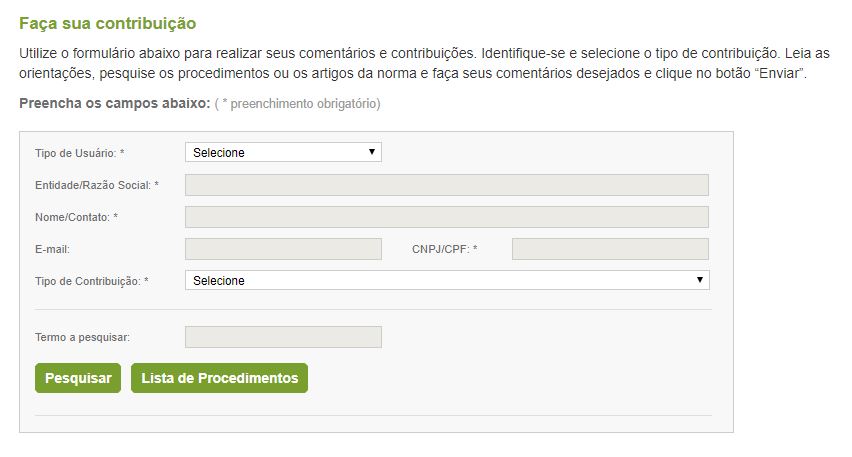Click inside the E-mail field

283,249
